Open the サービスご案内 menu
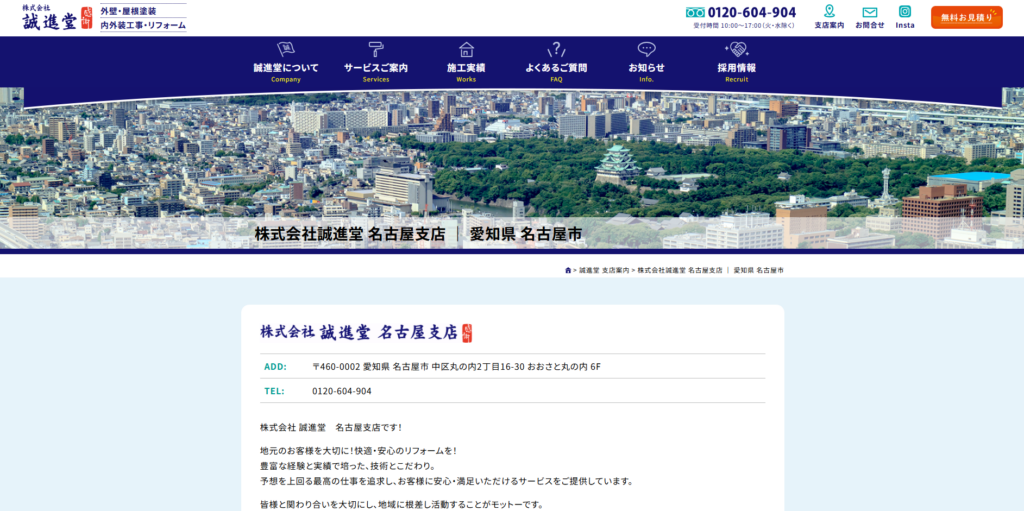This screenshot has height=511, width=1024. tap(376, 67)
